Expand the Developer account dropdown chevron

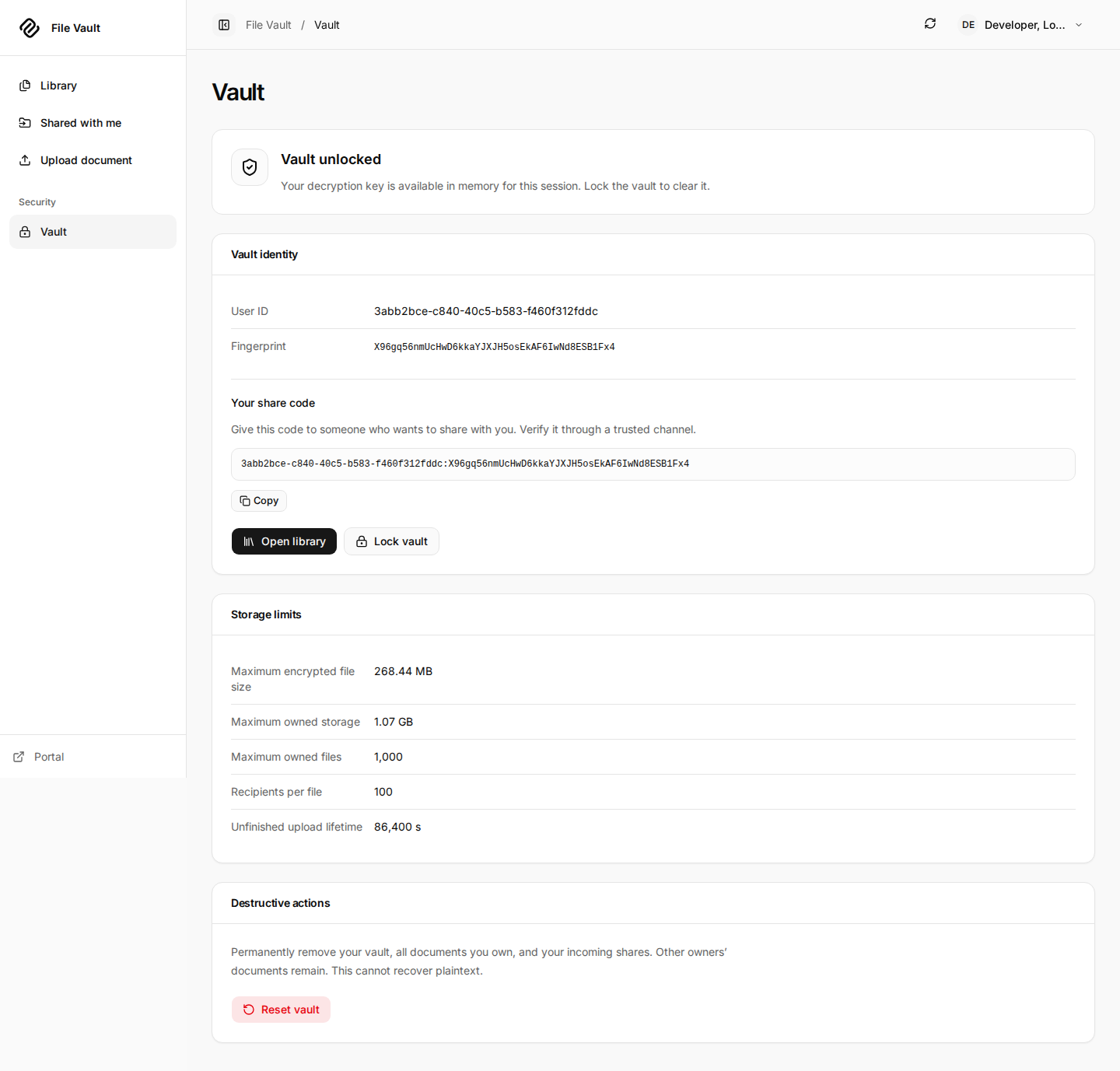pyautogui.click(x=1079, y=25)
